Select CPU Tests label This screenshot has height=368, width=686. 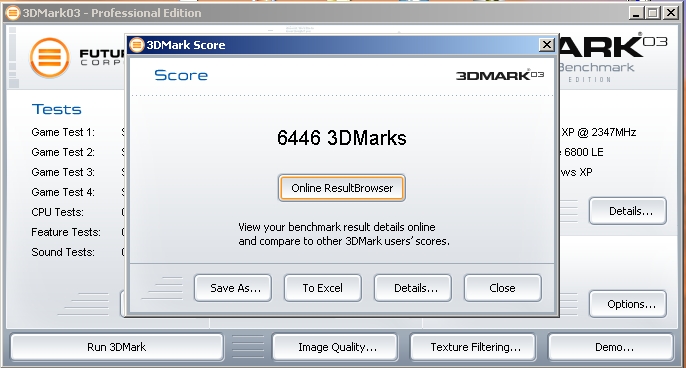tap(57, 212)
